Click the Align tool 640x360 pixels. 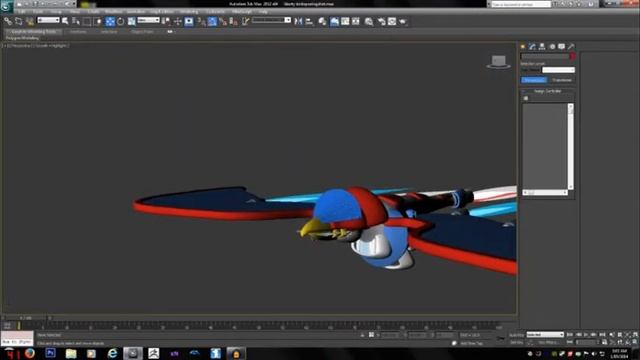(309, 21)
